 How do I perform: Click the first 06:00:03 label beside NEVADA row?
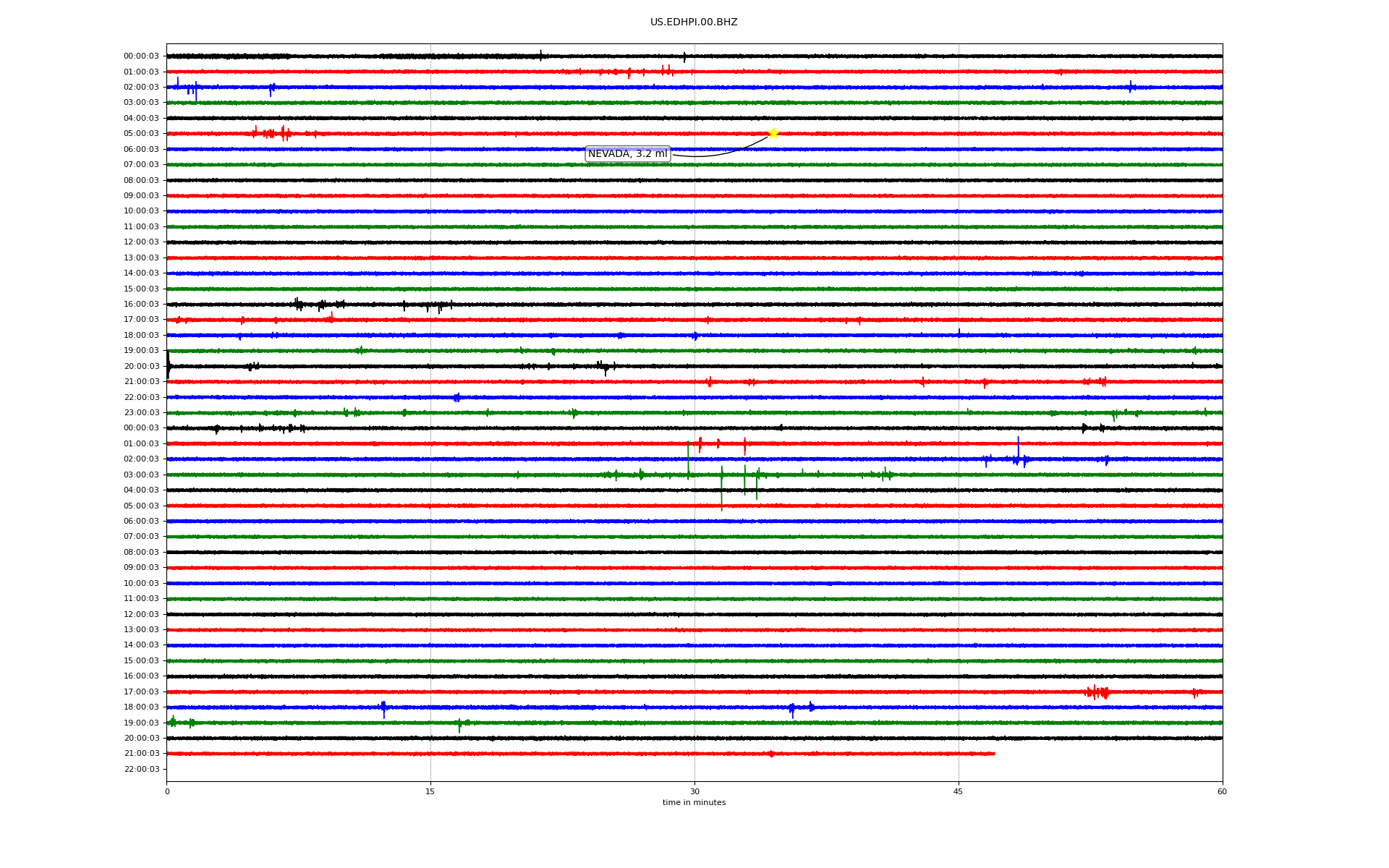tap(141, 150)
